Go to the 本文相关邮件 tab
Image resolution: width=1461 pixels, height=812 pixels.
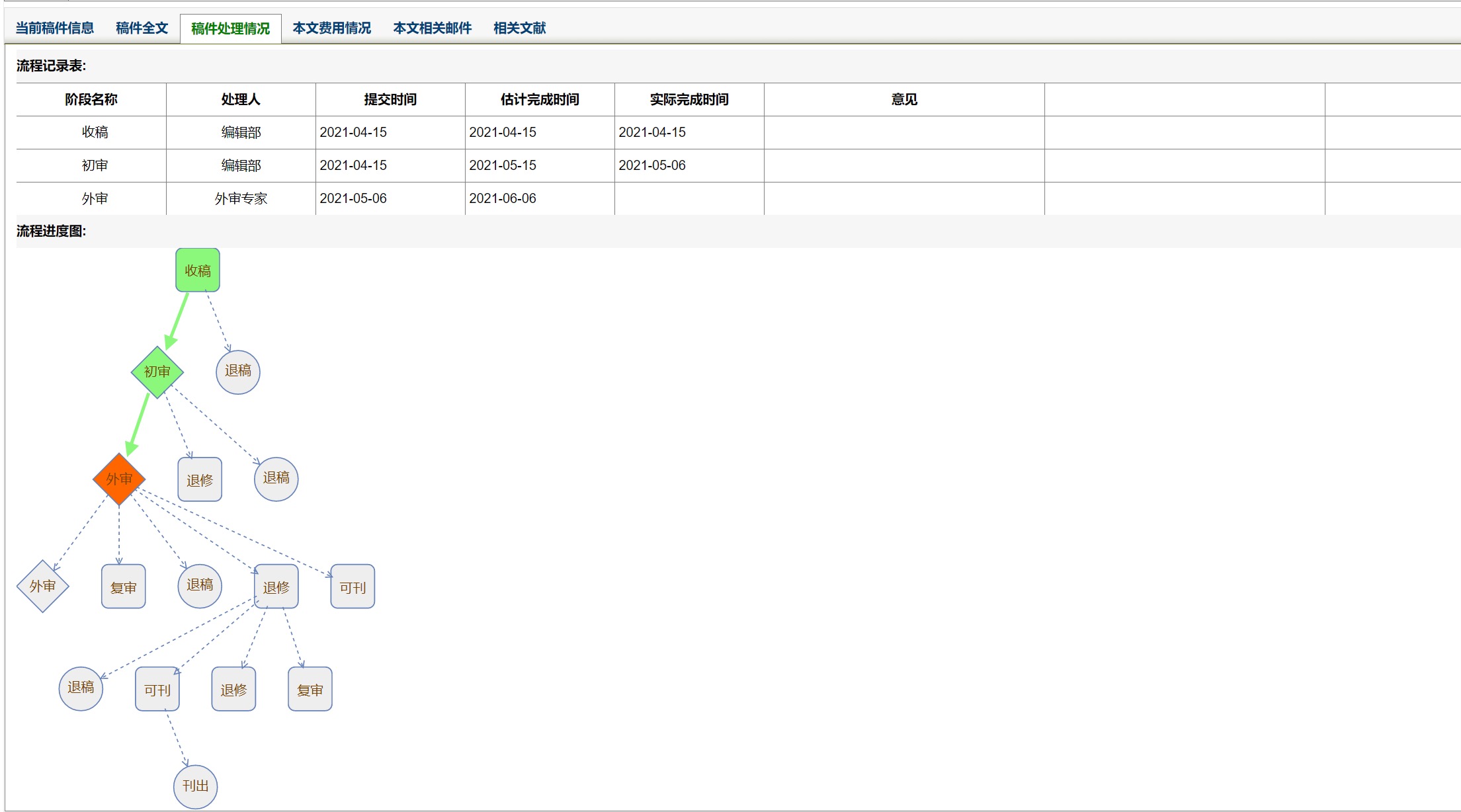tap(432, 28)
